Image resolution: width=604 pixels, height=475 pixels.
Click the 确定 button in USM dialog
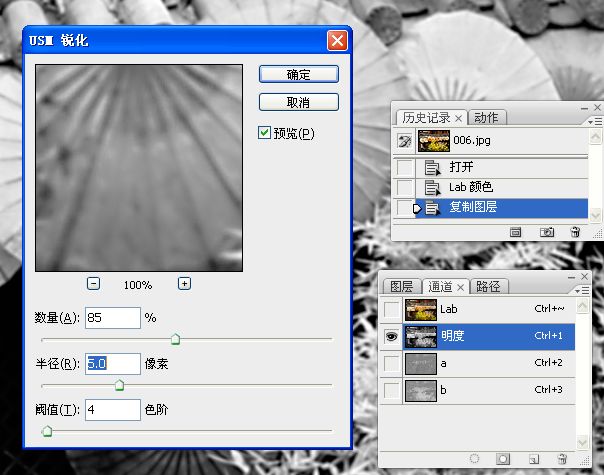tap(299, 74)
